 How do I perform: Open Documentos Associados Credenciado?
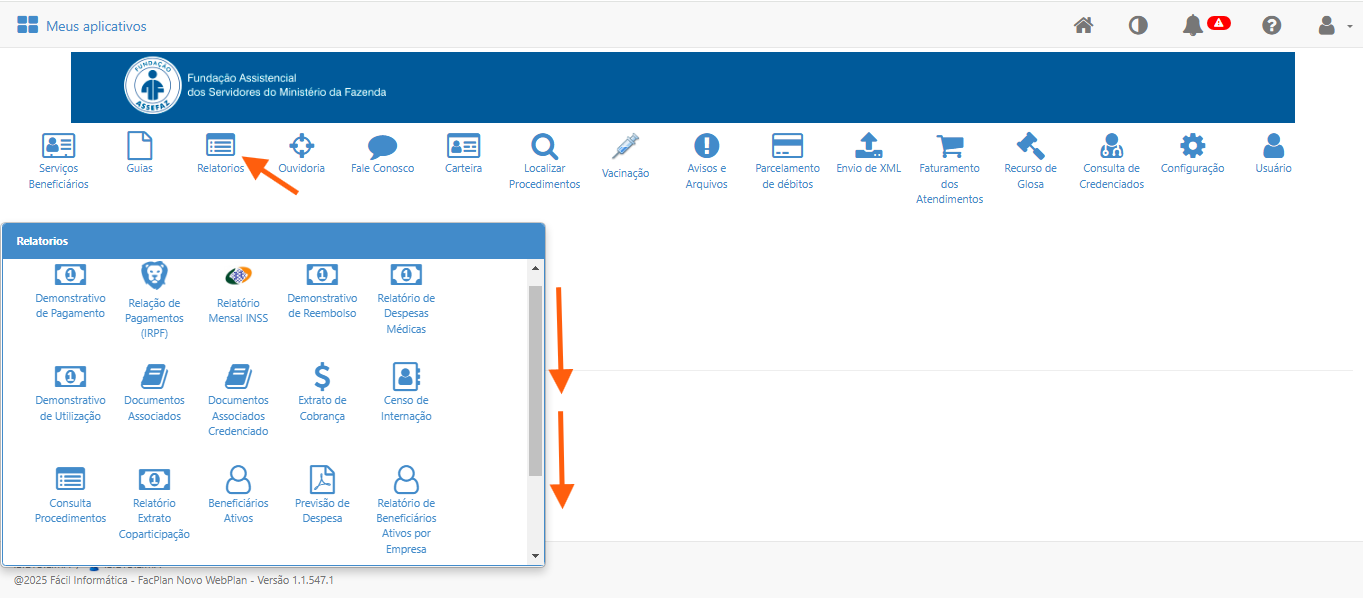(x=238, y=400)
